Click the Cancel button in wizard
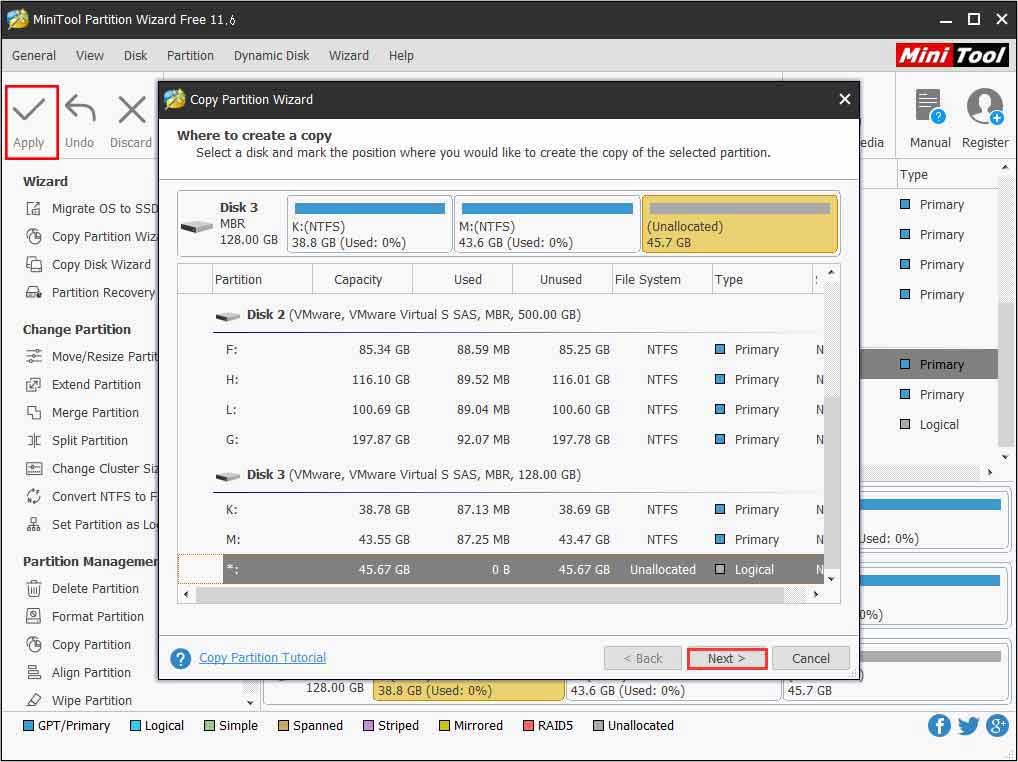 coord(811,658)
